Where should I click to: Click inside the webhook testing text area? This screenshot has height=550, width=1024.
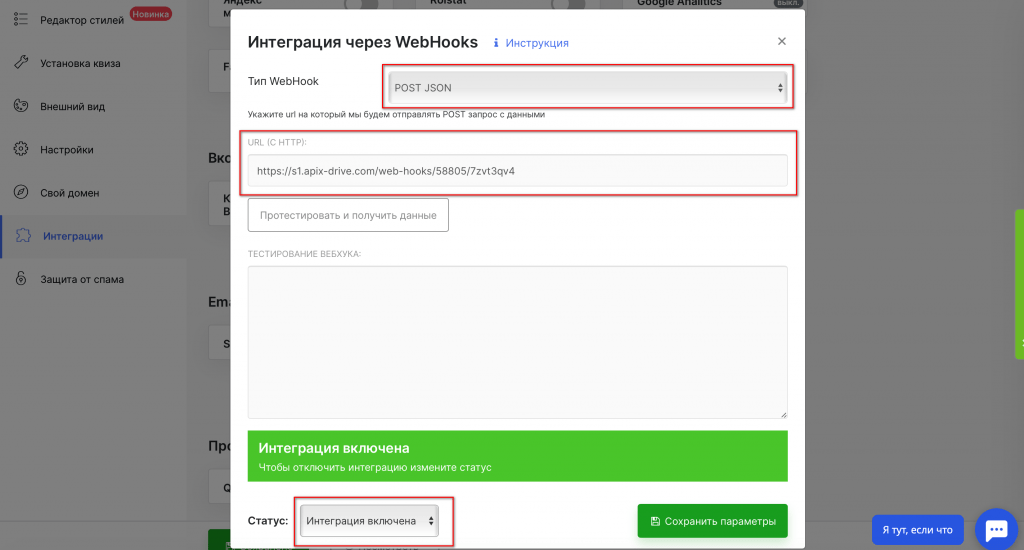pos(517,341)
